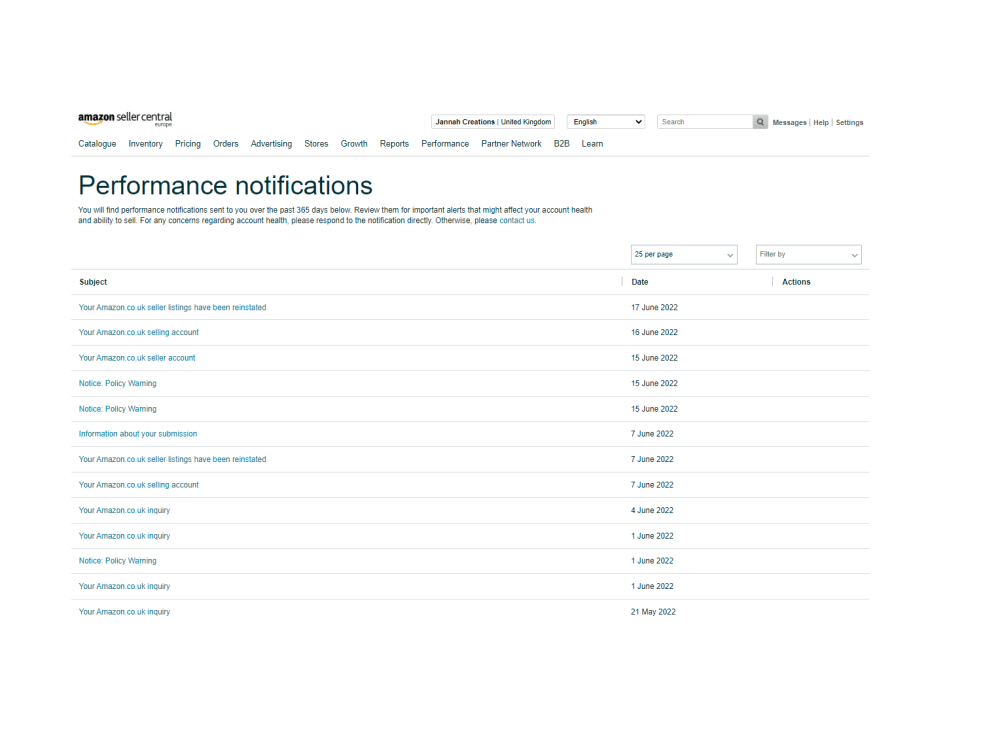Open the Help link

tap(821, 122)
